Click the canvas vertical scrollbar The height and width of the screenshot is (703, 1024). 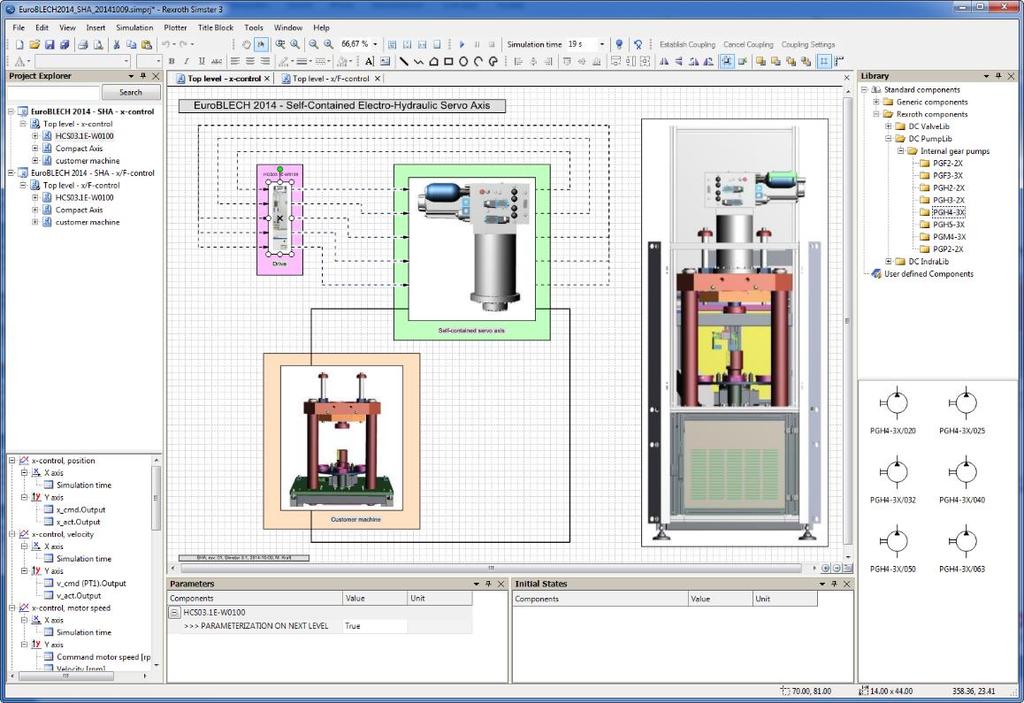coord(848,321)
